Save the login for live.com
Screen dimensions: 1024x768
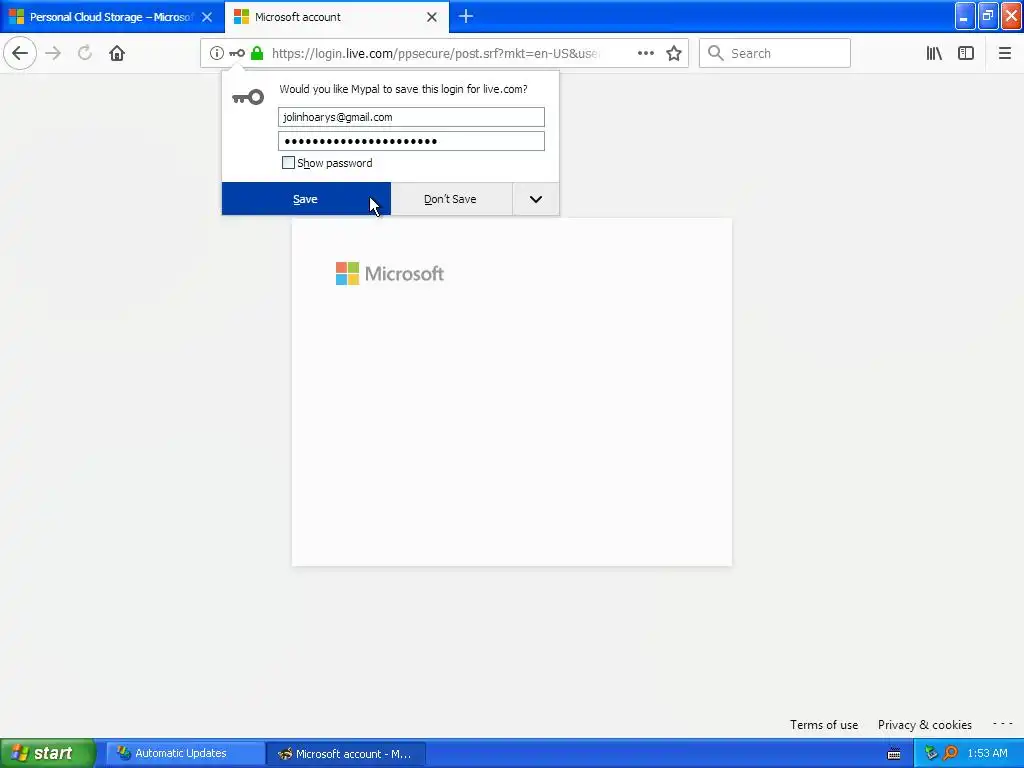tap(306, 199)
